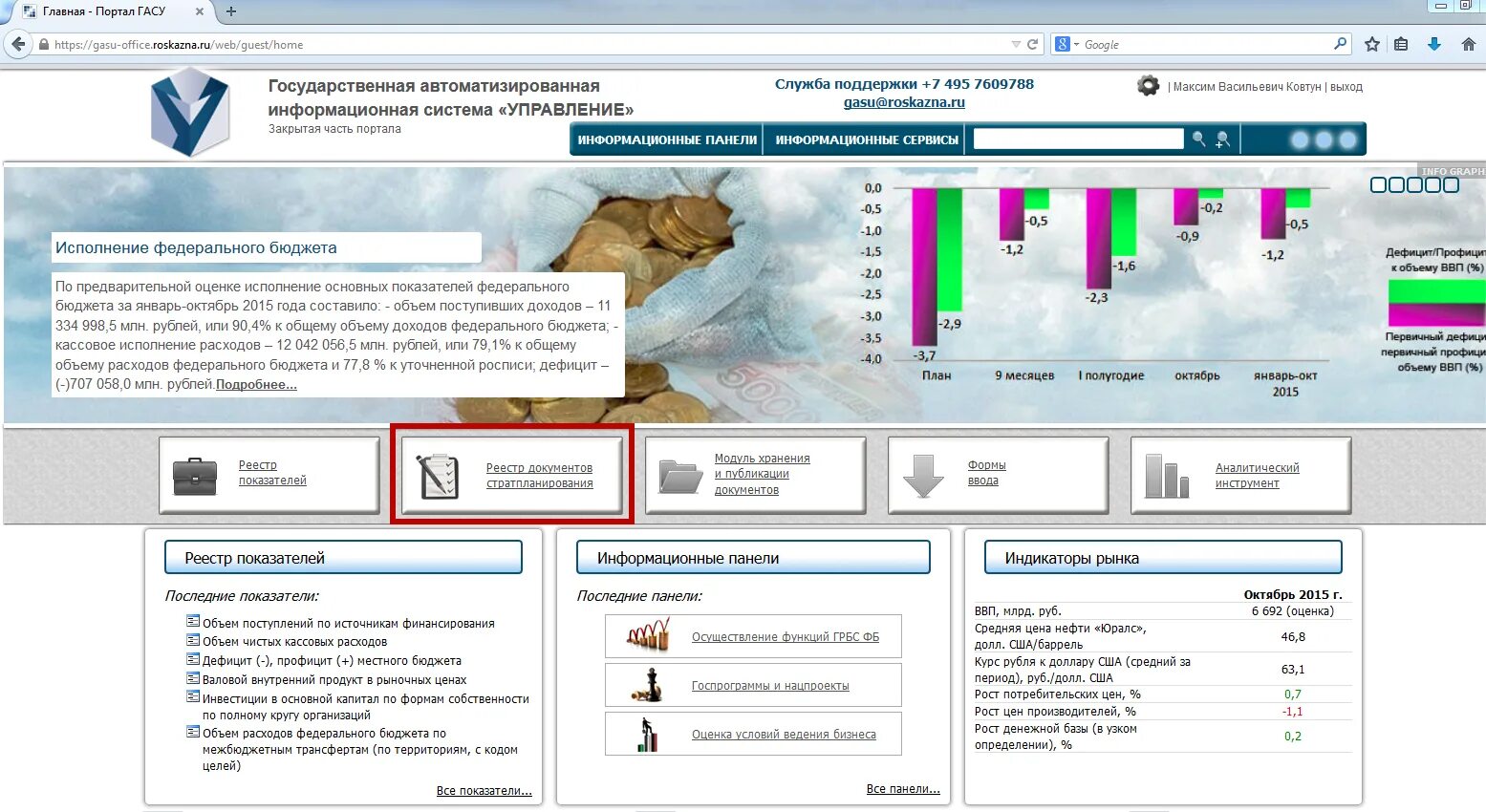1486x812 pixels.
Task: Open Осуществление функций ГРБС ФБ panel
Action: coord(786,636)
